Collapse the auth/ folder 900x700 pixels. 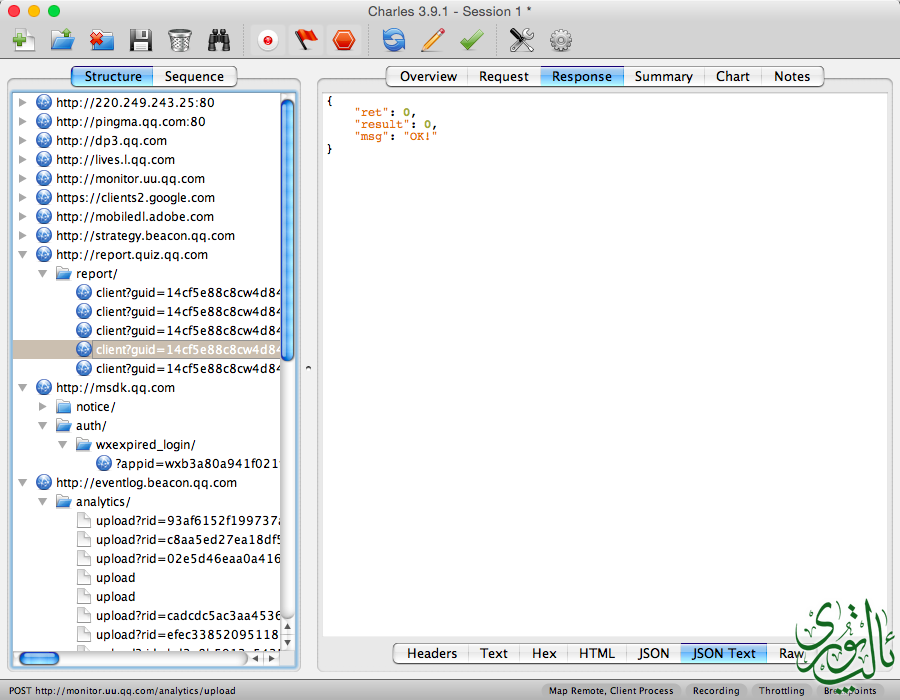point(42,426)
